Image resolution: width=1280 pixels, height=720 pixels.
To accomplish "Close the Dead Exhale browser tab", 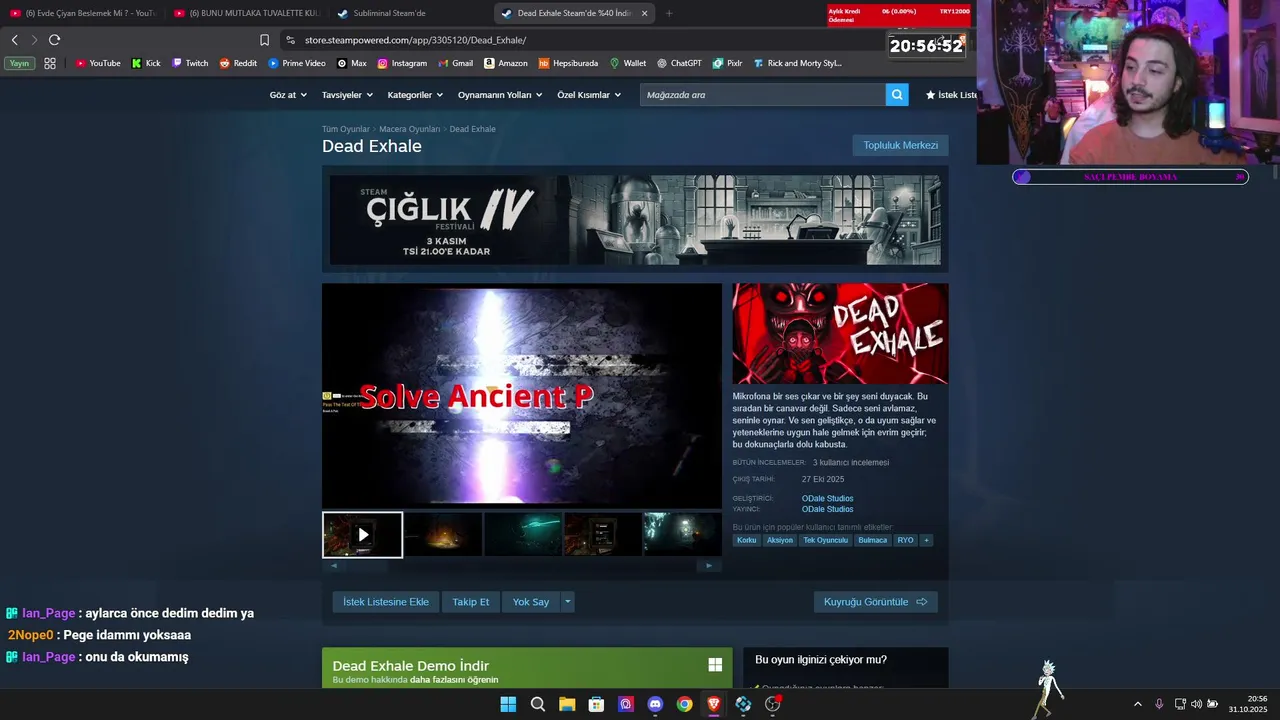I will click(644, 13).
